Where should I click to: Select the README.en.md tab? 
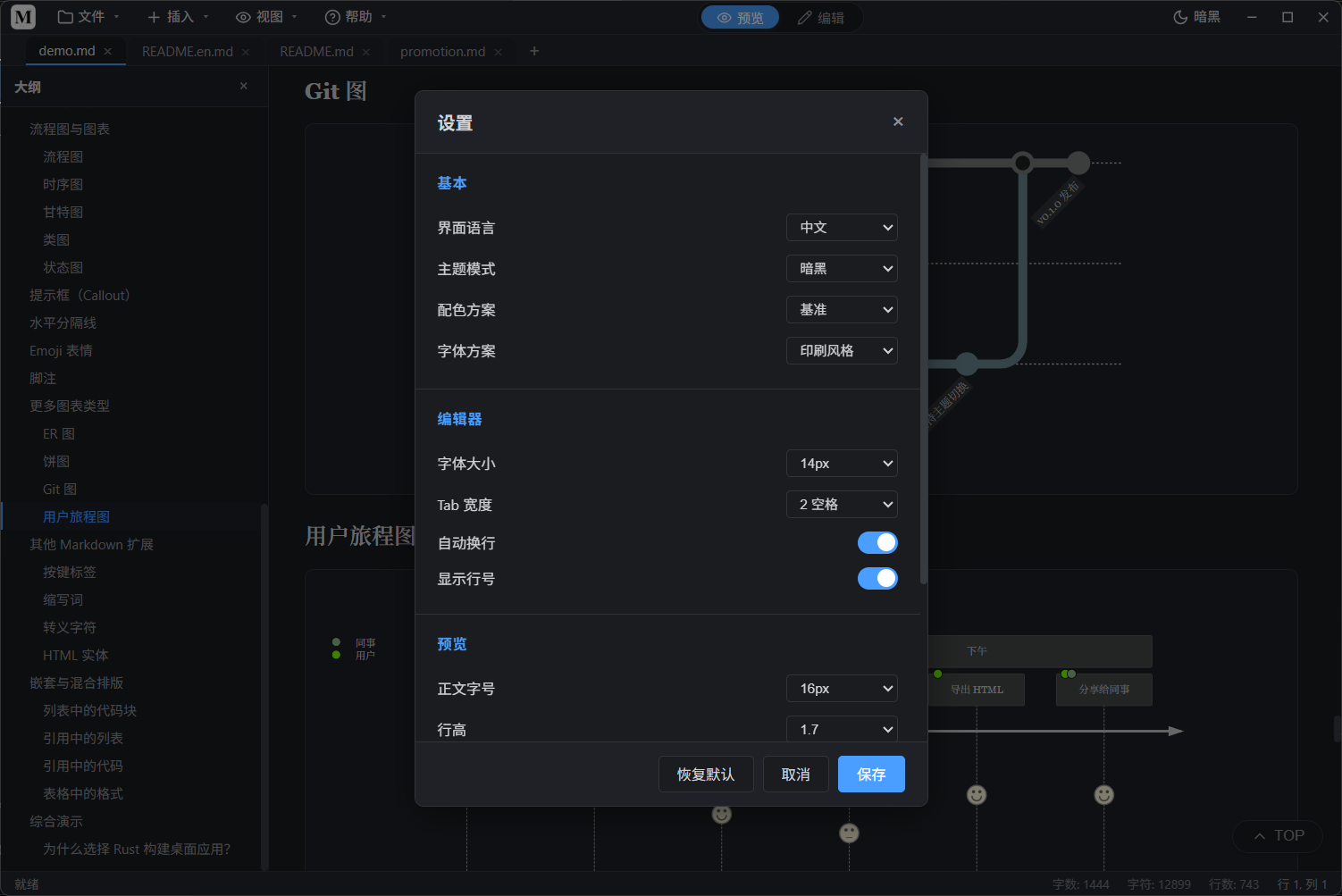[x=188, y=52]
